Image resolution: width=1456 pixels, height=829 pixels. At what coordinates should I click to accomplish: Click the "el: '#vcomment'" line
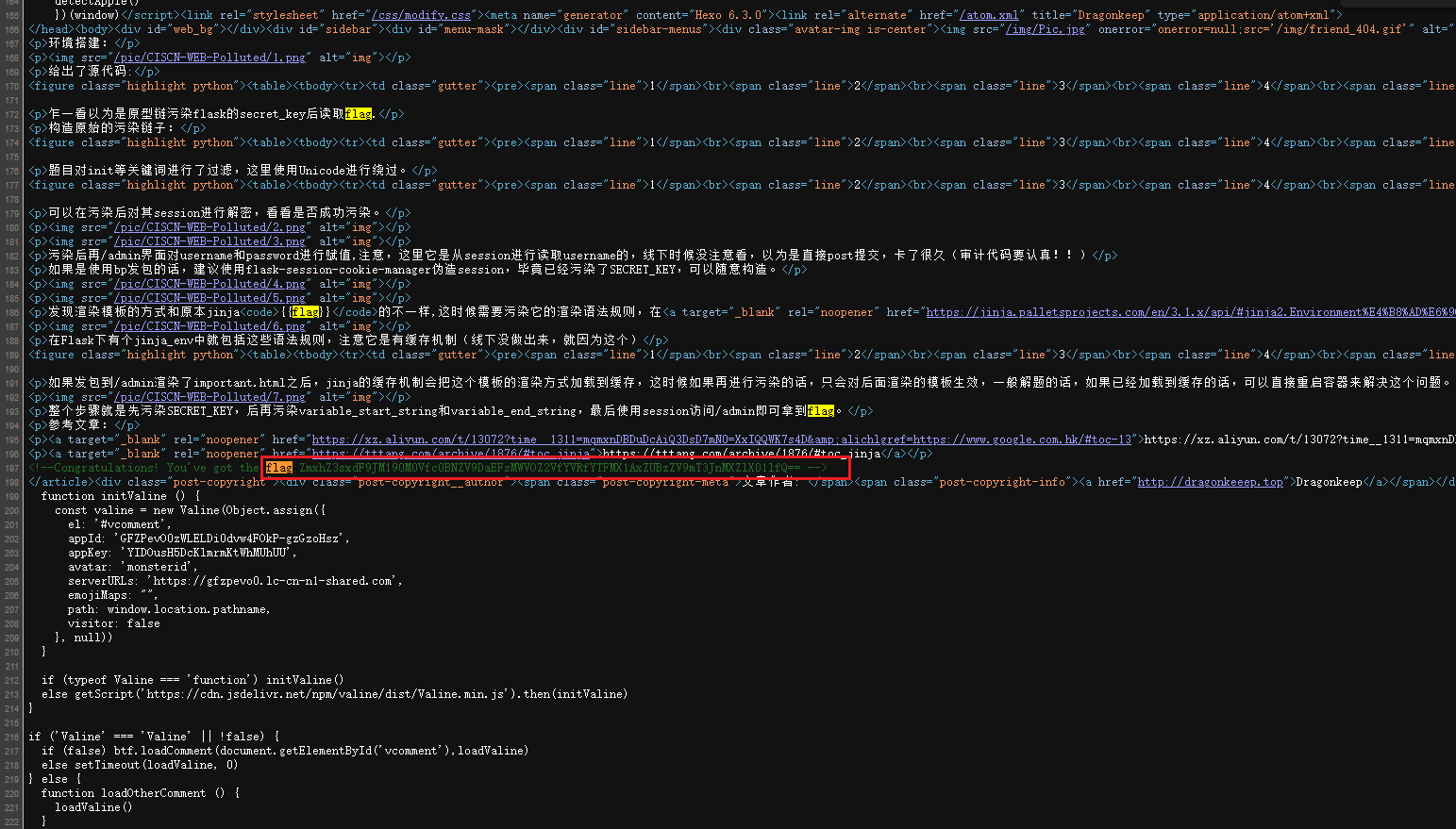tap(118, 524)
